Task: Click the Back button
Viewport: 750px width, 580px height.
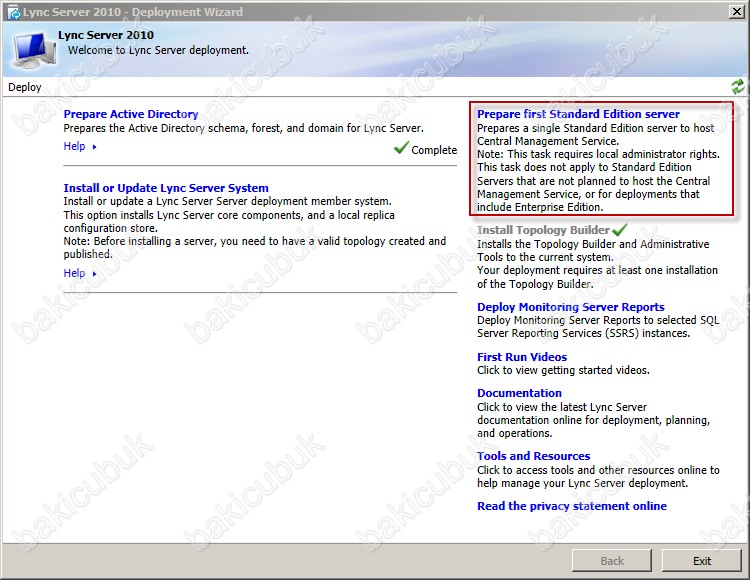Action: point(612,560)
